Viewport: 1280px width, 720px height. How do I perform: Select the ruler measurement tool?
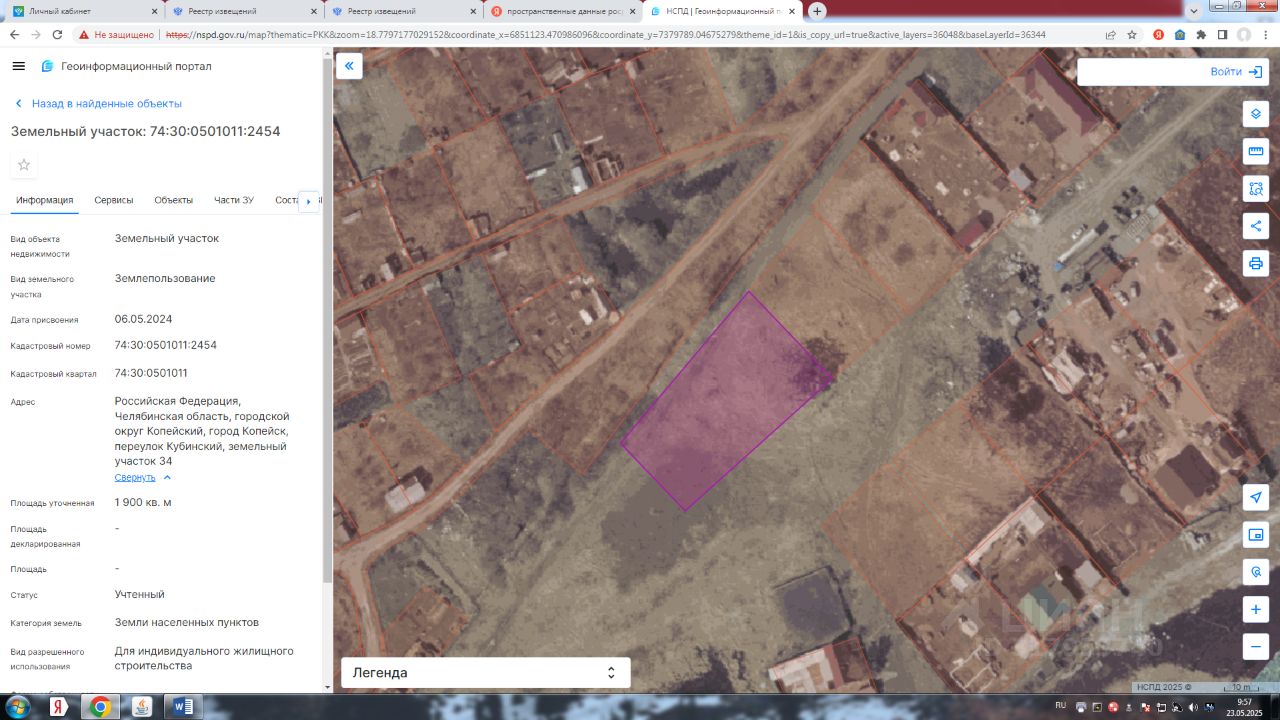[x=1256, y=151]
